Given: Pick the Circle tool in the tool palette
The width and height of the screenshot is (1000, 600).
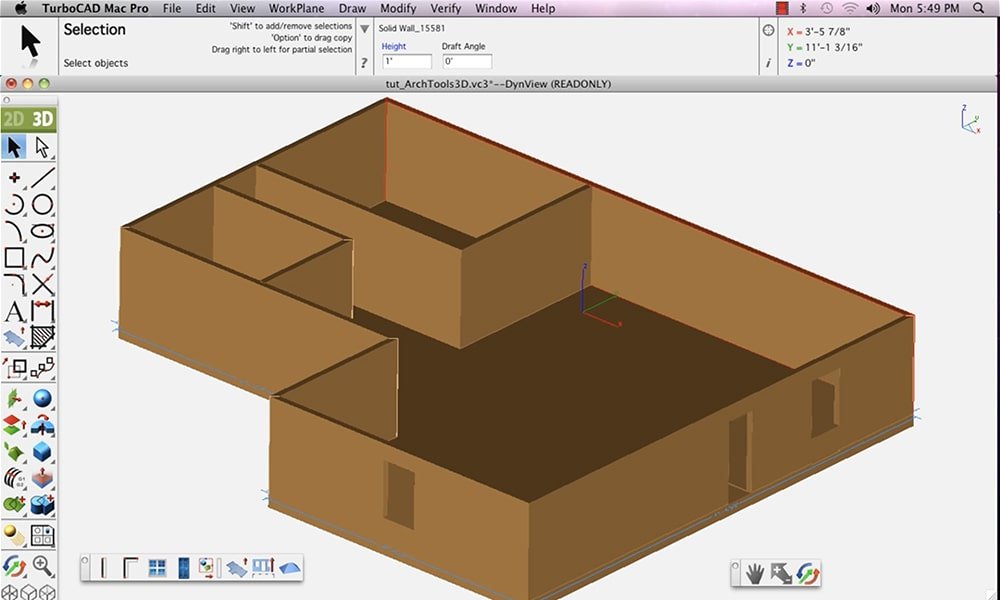Looking at the screenshot, I should coord(42,205).
